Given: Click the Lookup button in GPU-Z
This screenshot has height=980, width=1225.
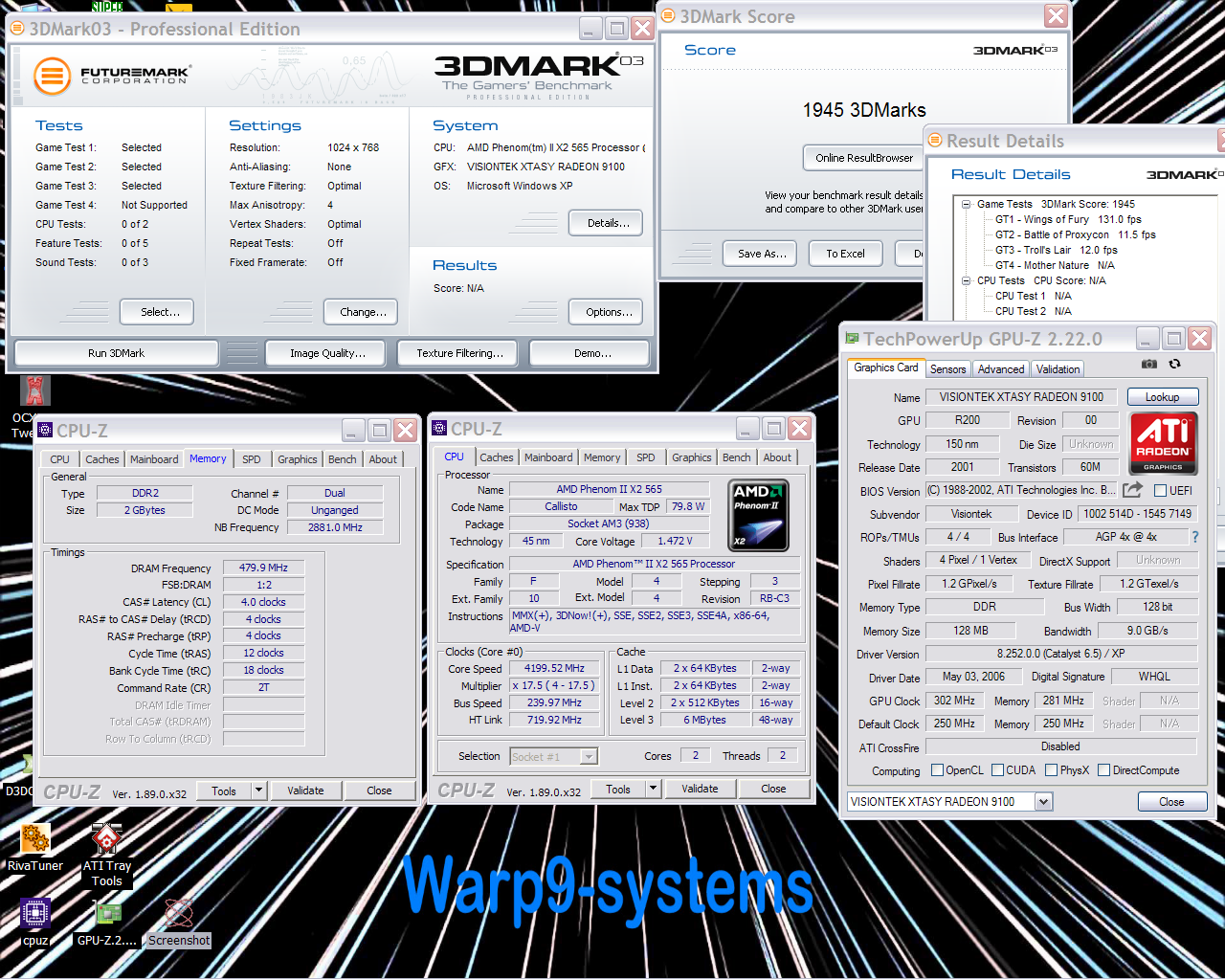Looking at the screenshot, I should [1162, 397].
